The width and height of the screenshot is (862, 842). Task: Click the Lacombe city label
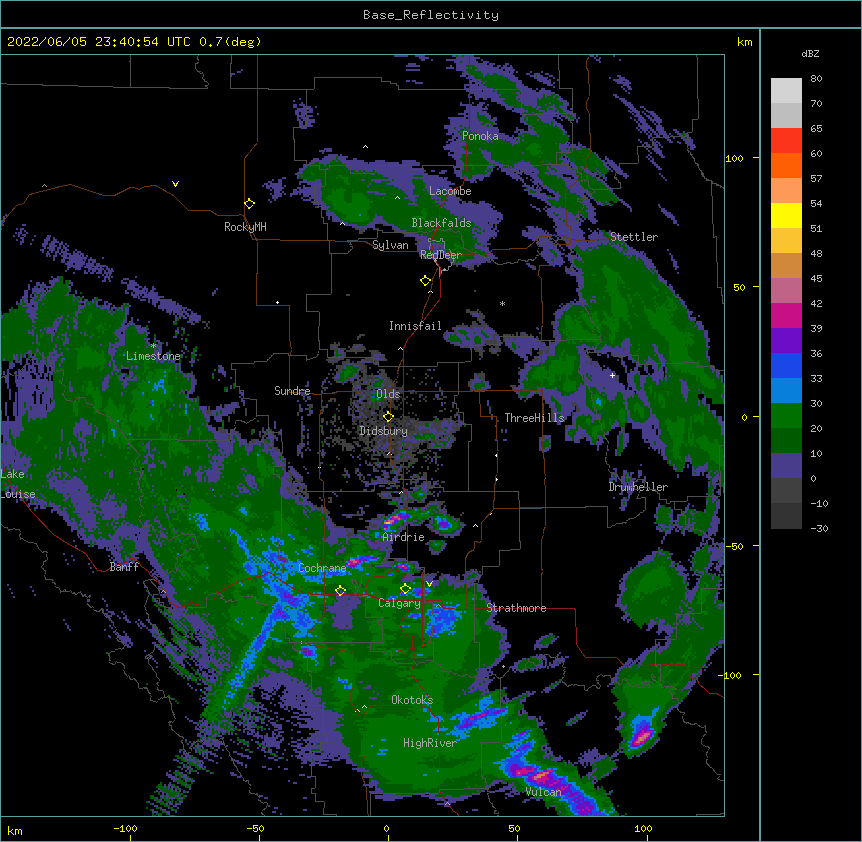(450, 191)
